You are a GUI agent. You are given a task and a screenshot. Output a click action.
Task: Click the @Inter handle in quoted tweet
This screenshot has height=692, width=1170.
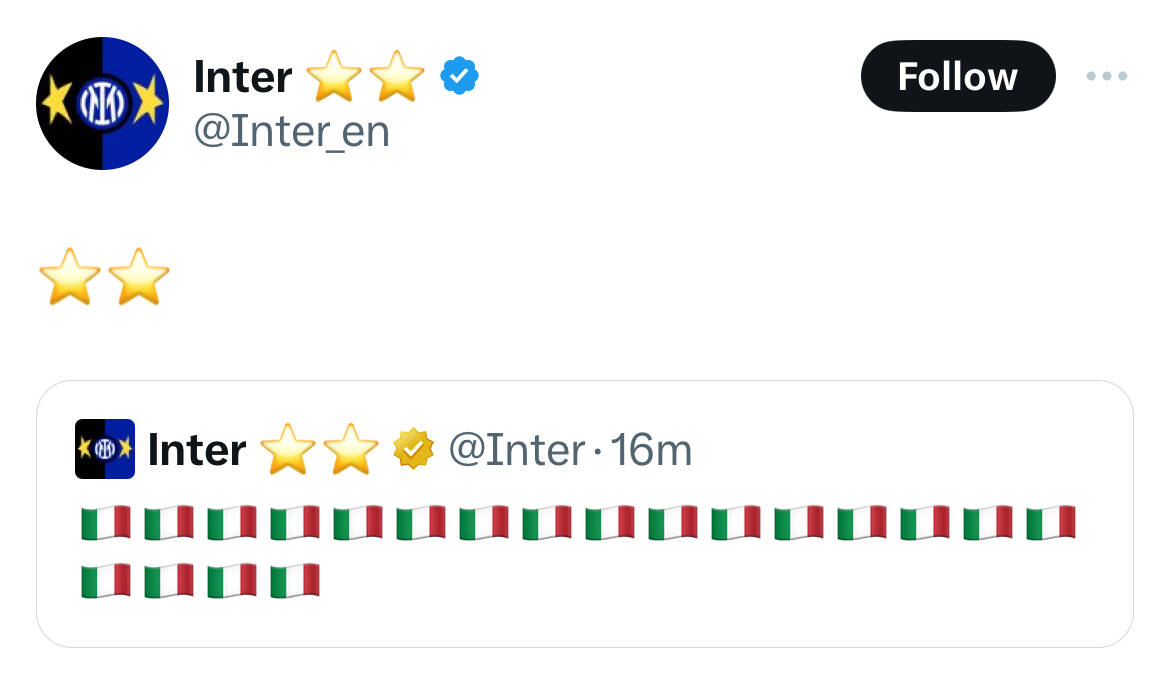coord(516,450)
